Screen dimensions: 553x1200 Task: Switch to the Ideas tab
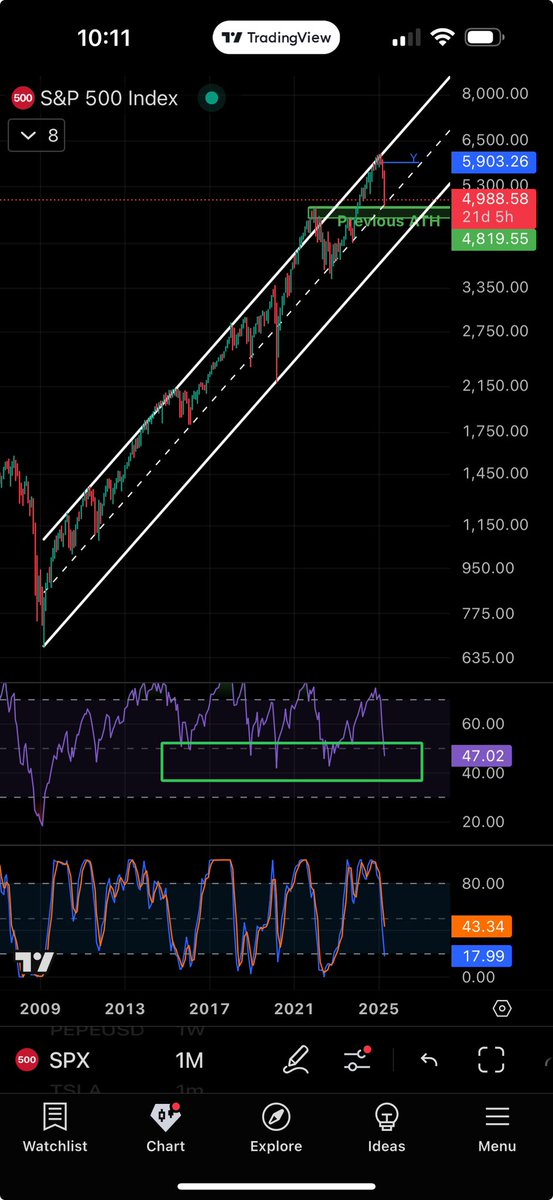coord(386,1128)
